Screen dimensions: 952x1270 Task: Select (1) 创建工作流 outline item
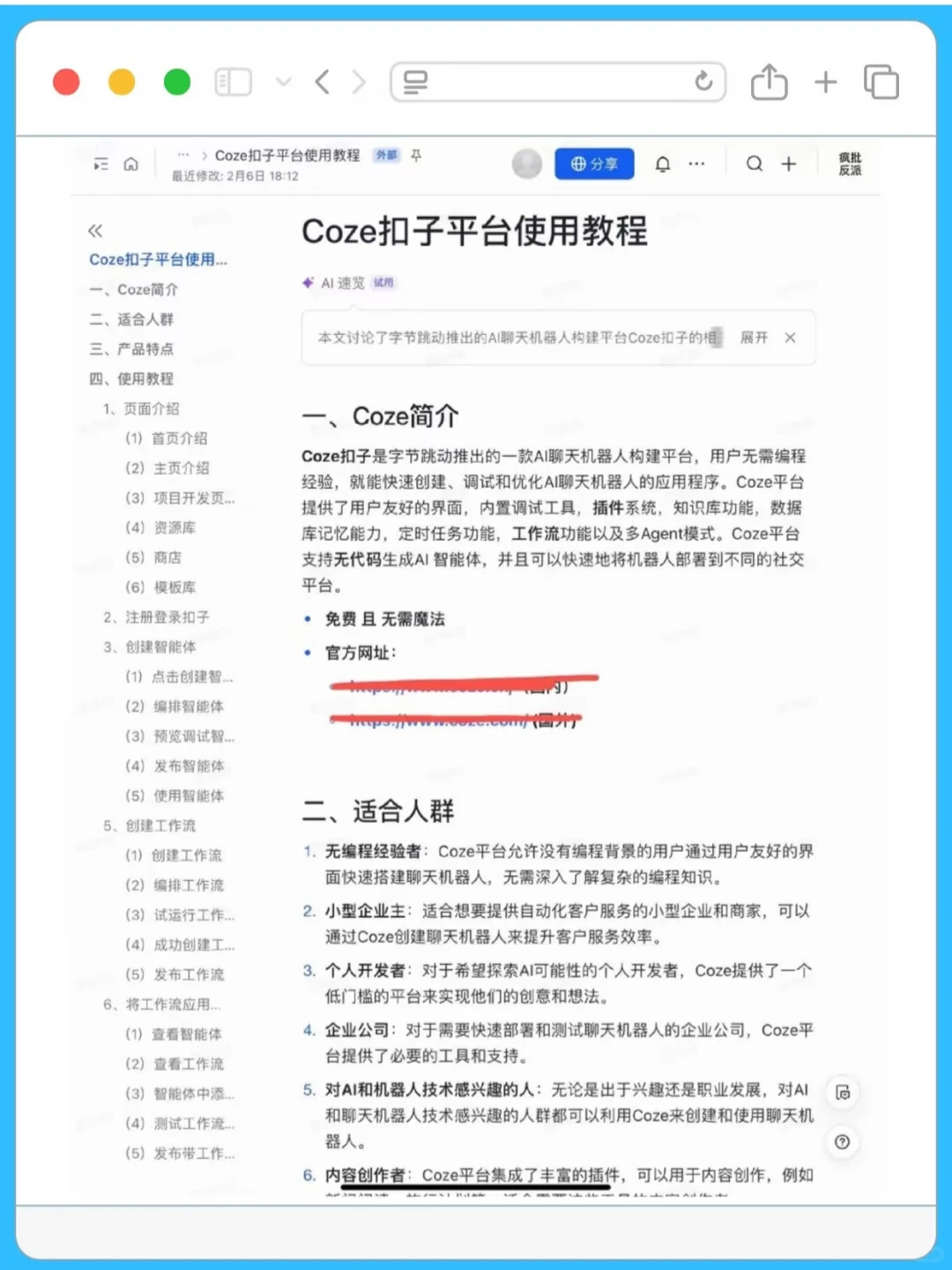pyautogui.click(x=174, y=856)
